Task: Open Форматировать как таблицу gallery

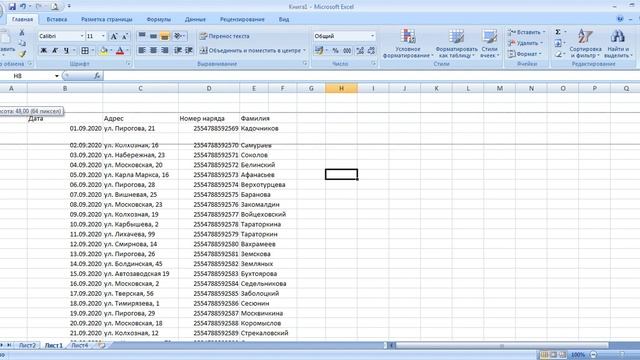Action: click(x=456, y=43)
